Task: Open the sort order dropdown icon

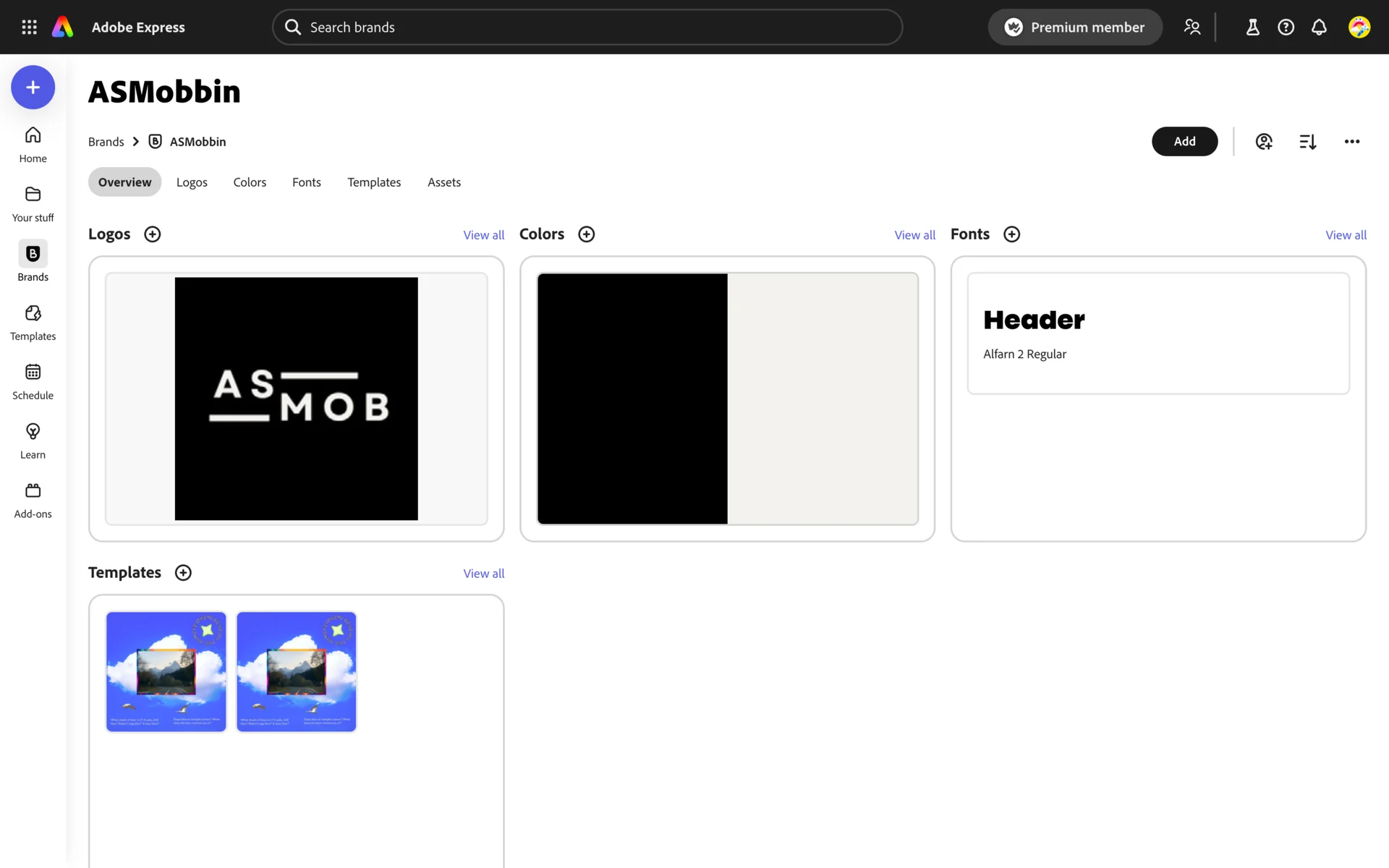Action: click(1307, 142)
